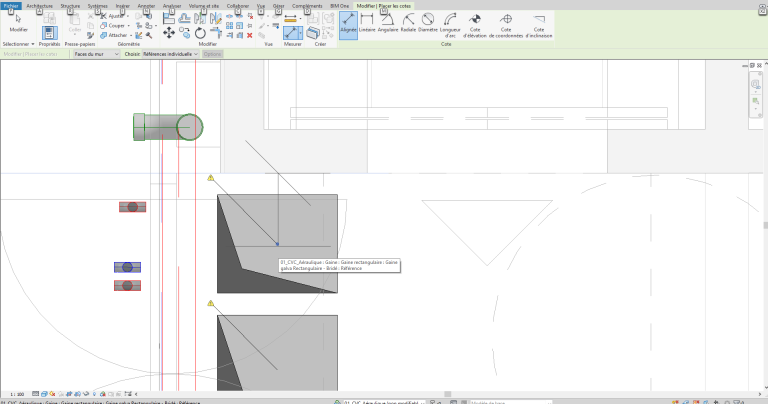Image resolution: width=768 pixels, height=404 pixels.
Task: Click the horizontal scrollbar thumb
Action: (448, 394)
